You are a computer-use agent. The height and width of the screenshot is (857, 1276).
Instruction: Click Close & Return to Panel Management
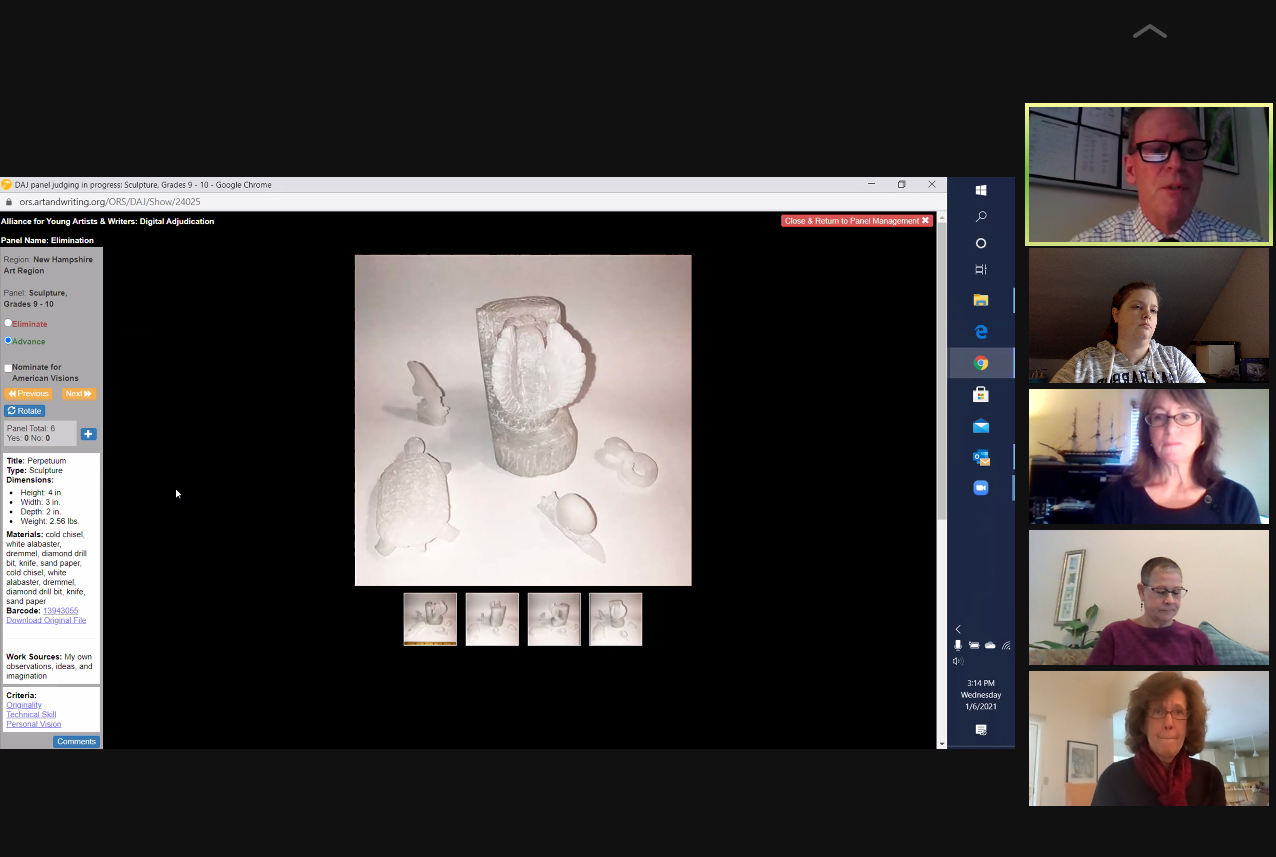[x=856, y=221]
